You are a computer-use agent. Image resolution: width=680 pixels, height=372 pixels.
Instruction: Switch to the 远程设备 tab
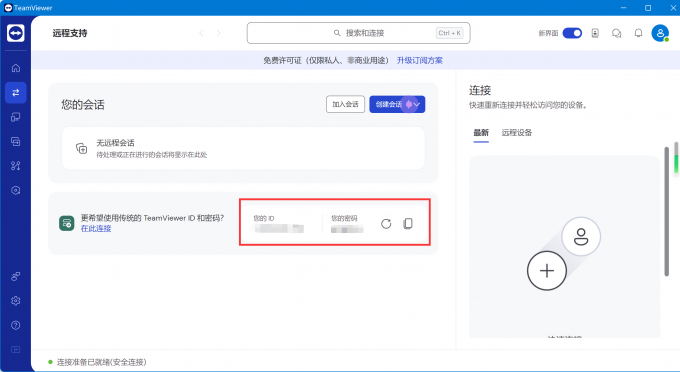(x=517, y=133)
